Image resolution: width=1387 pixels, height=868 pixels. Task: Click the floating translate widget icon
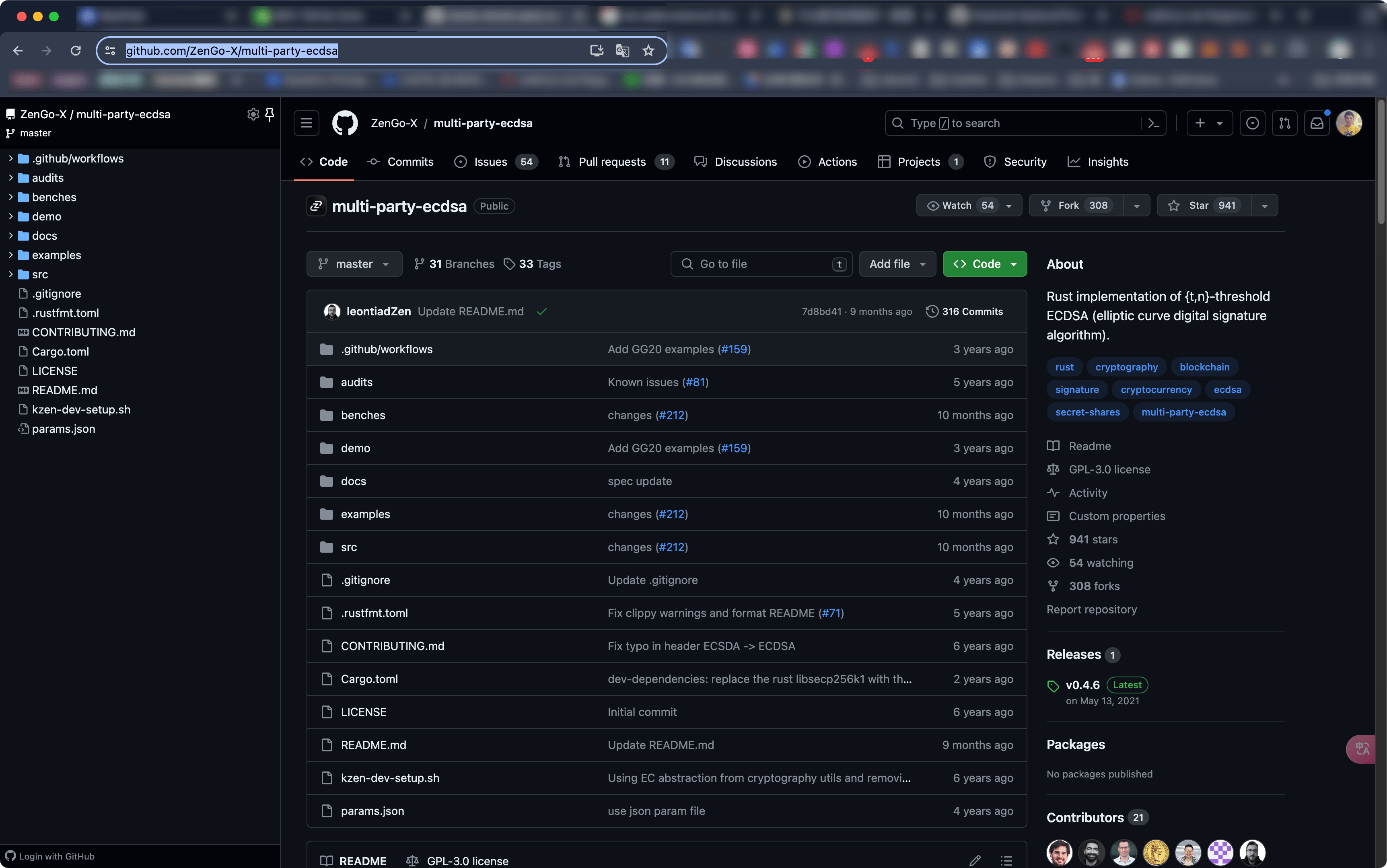tap(1362, 749)
